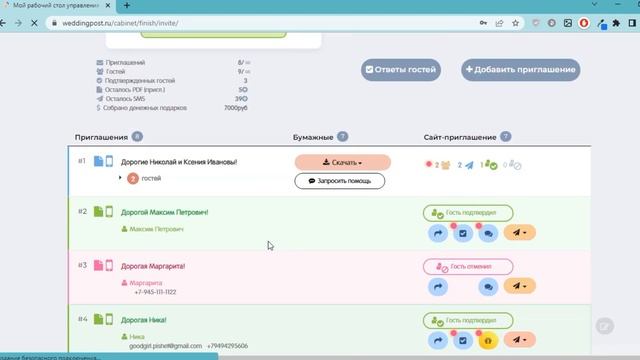Click title Дорогие Николай и Ксения Ивановы!
The image size is (640, 360).
(179, 162)
